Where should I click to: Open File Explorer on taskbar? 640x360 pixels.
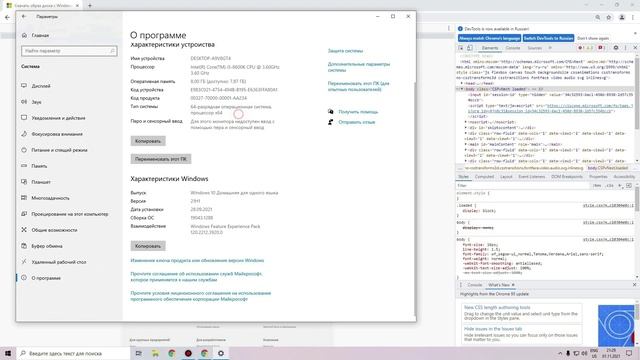(155, 353)
